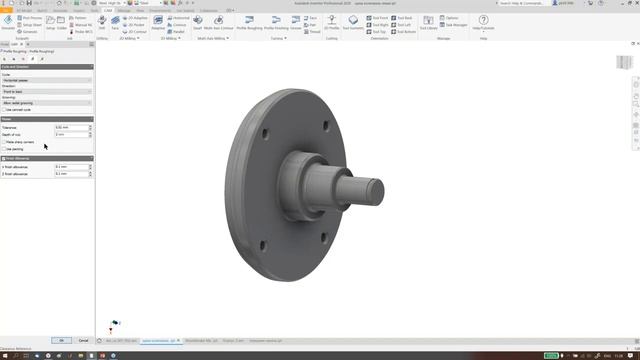Open the Grooving dropdown
Screen dimensions: 640x360
point(47,103)
